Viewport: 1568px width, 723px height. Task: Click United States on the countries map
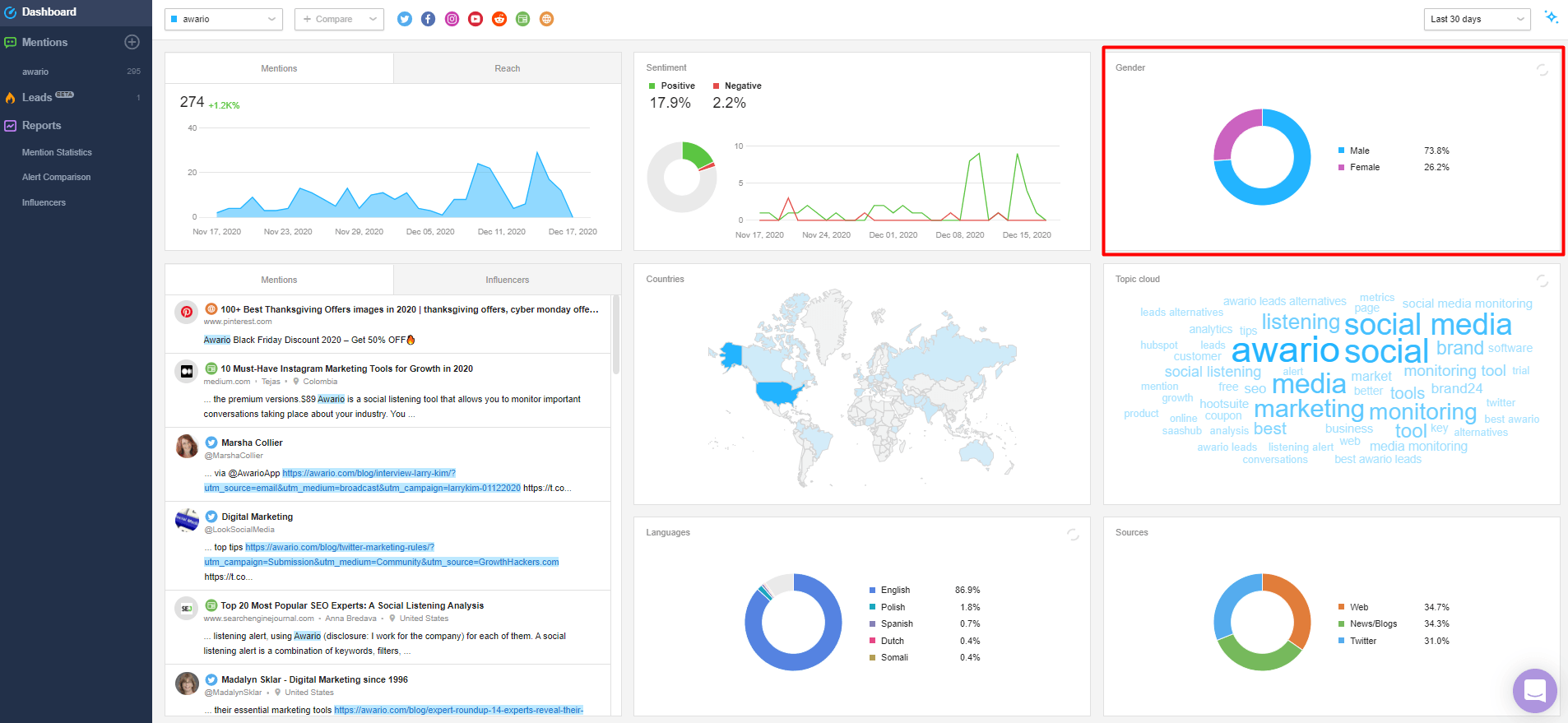point(778,392)
